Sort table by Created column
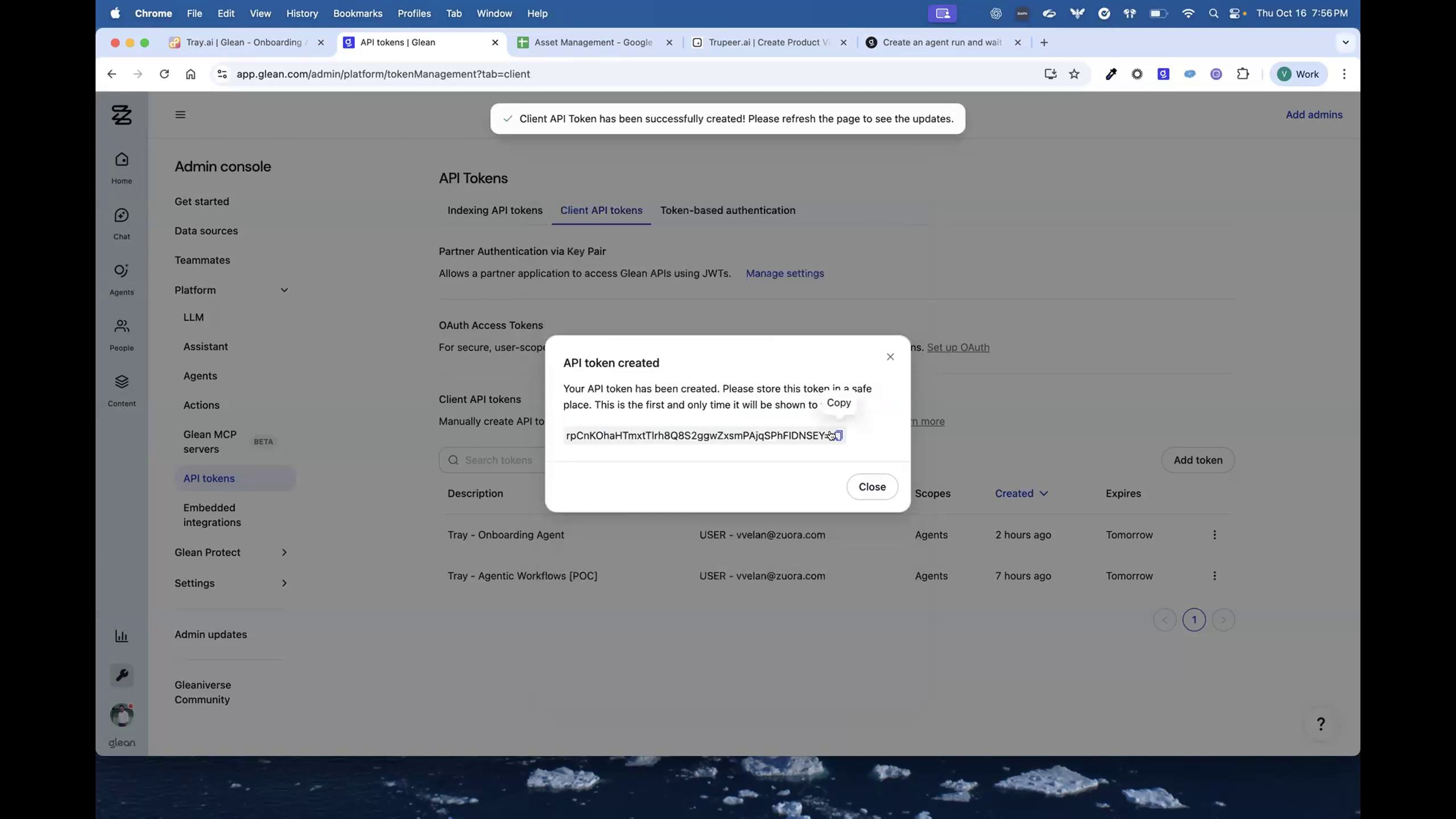Image resolution: width=1456 pixels, height=819 pixels. 1020,493
